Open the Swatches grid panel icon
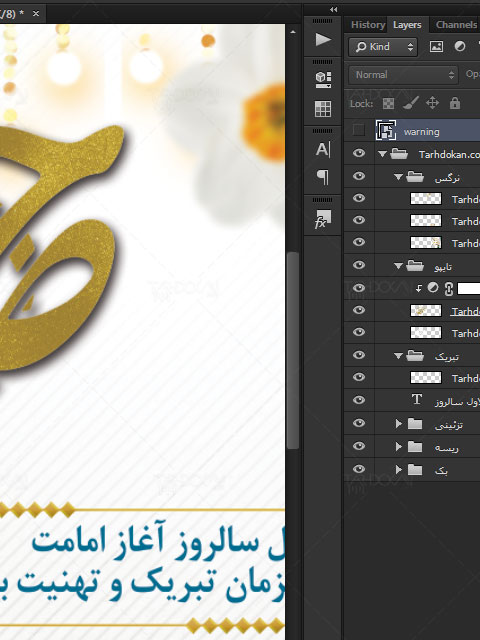480x640 pixels. (323, 109)
